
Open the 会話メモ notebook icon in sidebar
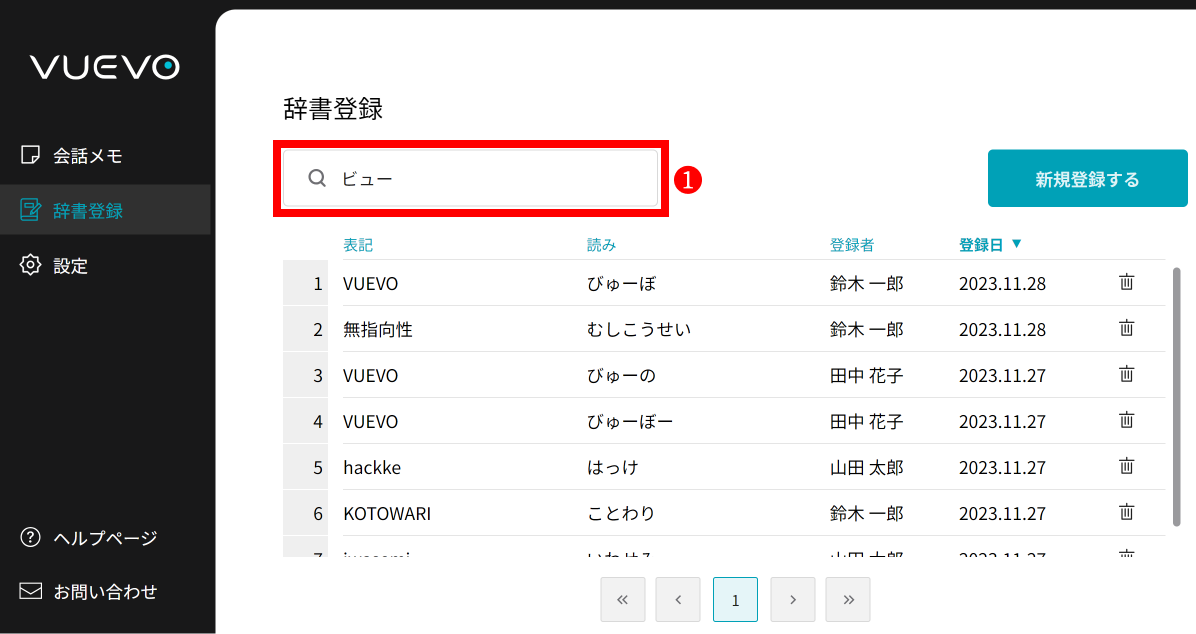coord(30,155)
